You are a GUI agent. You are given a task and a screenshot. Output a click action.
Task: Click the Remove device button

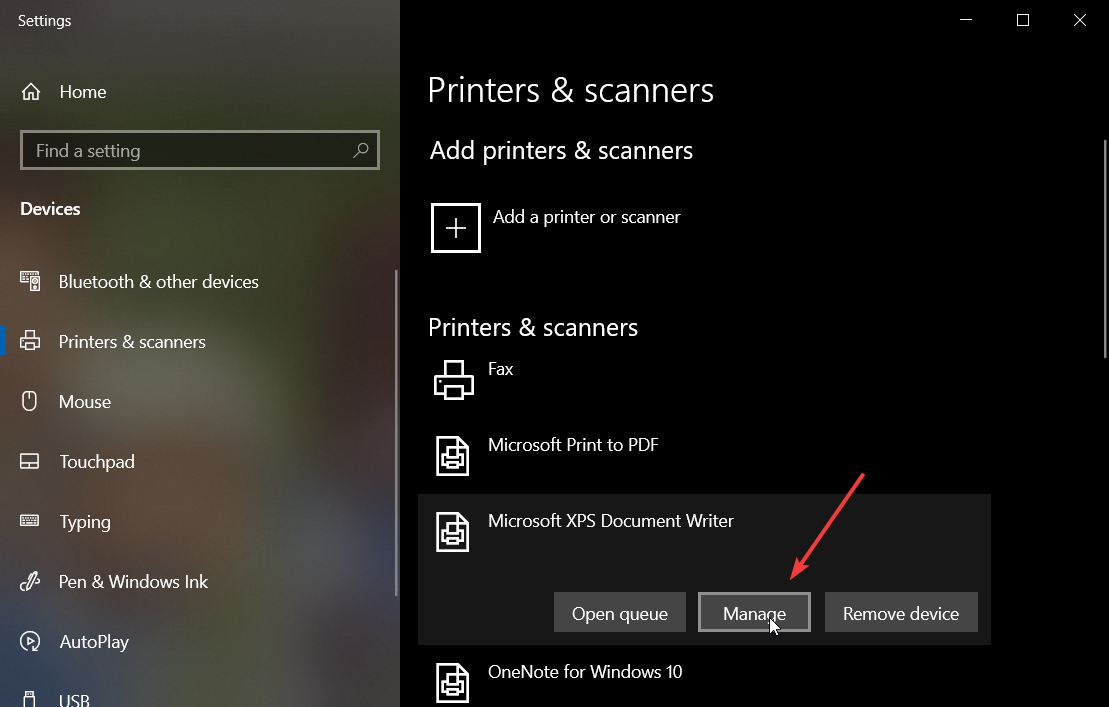point(901,612)
